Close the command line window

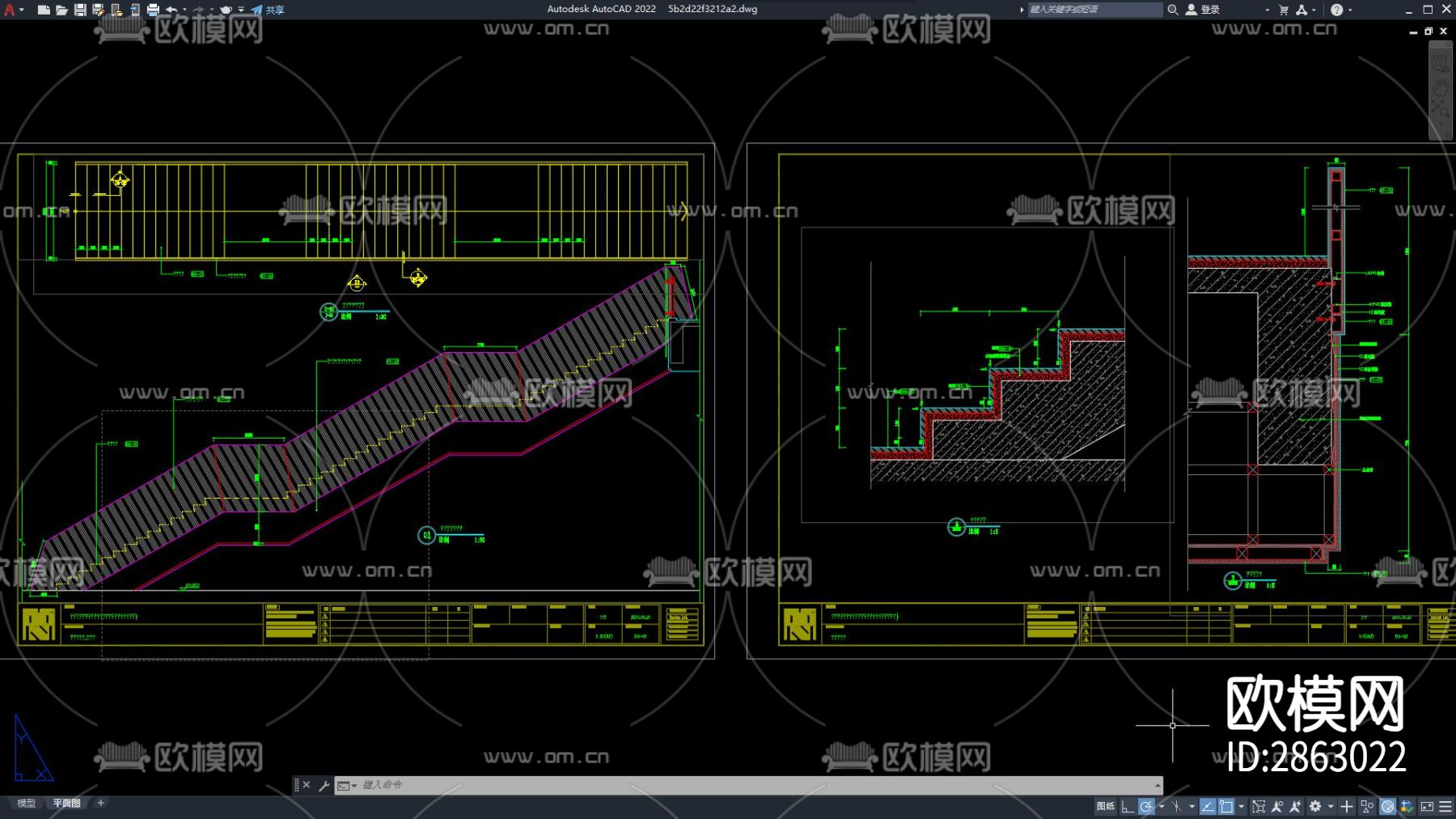point(307,785)
